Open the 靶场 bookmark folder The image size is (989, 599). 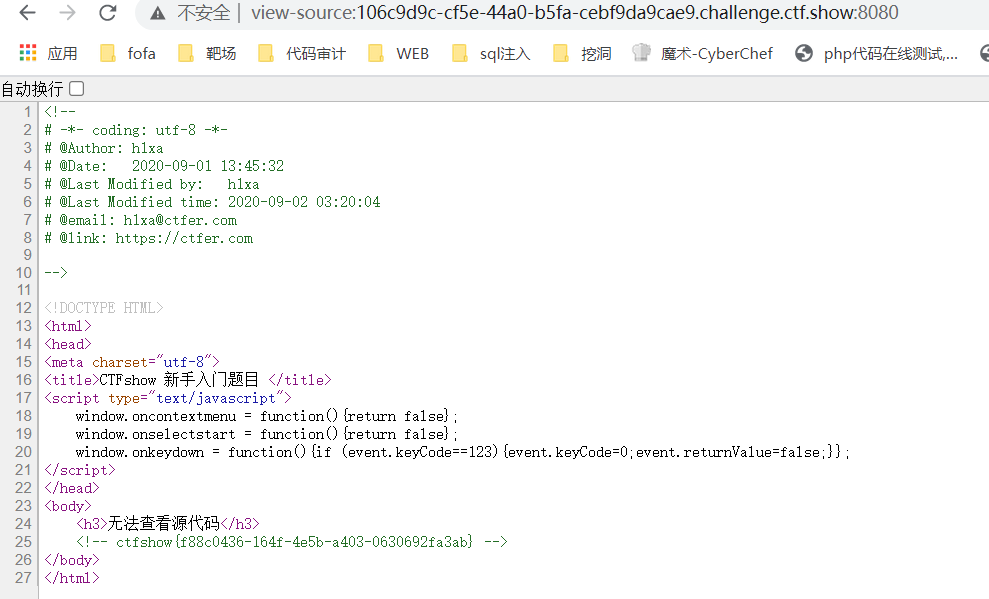coord(207,54)
